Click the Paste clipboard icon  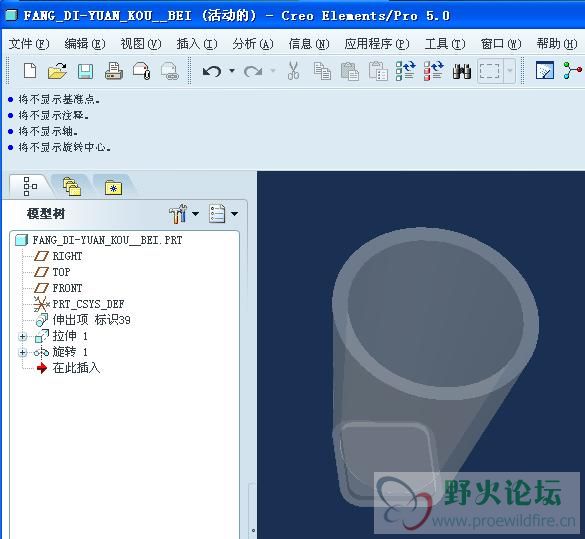pyautogui.click(x=350, y=71)
